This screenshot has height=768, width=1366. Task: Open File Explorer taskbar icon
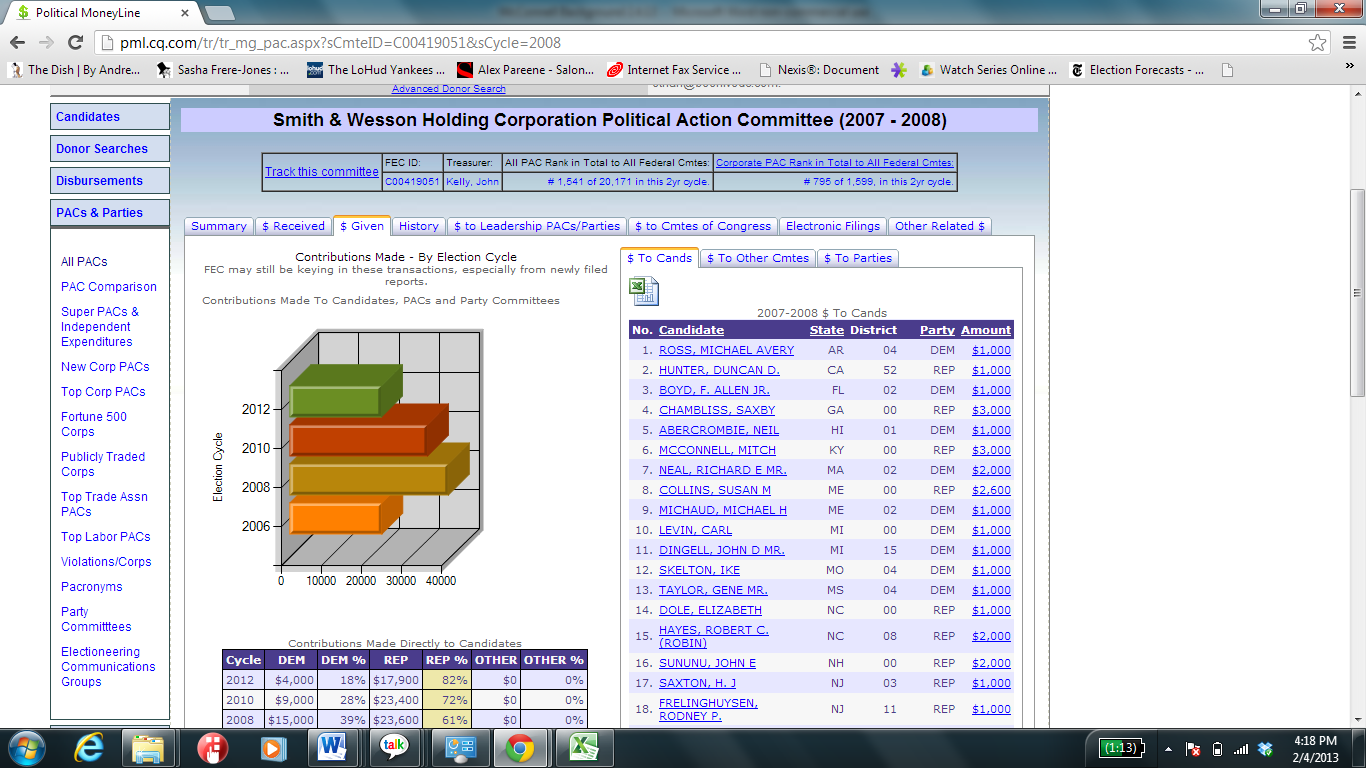(x=148, y=748)
